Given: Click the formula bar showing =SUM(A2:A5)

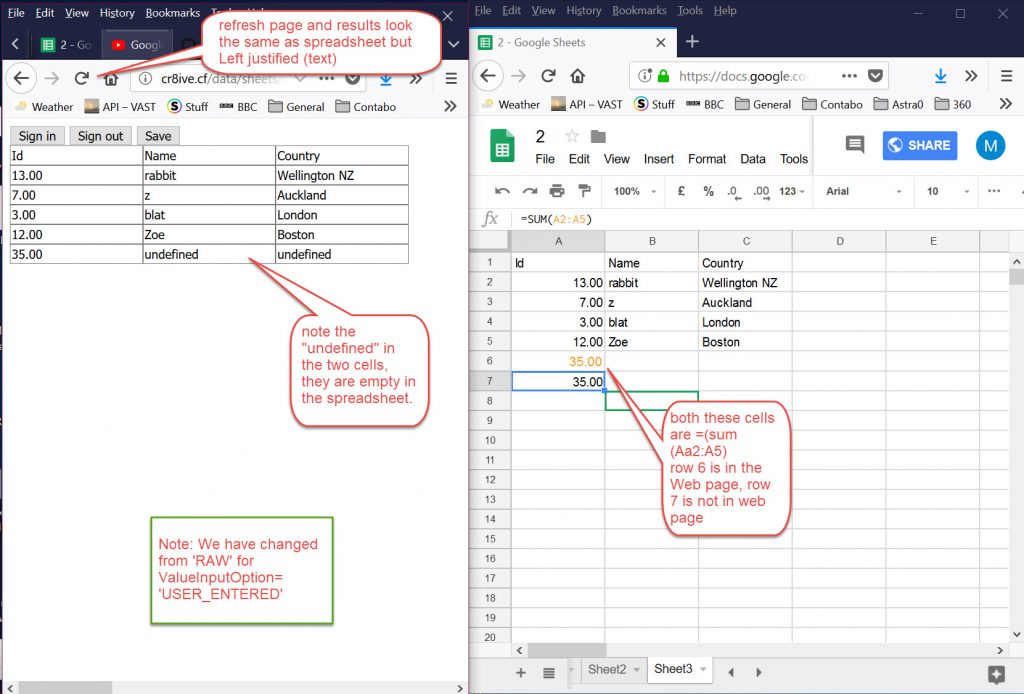Looking at the screenshot, I should pos(700,218).
